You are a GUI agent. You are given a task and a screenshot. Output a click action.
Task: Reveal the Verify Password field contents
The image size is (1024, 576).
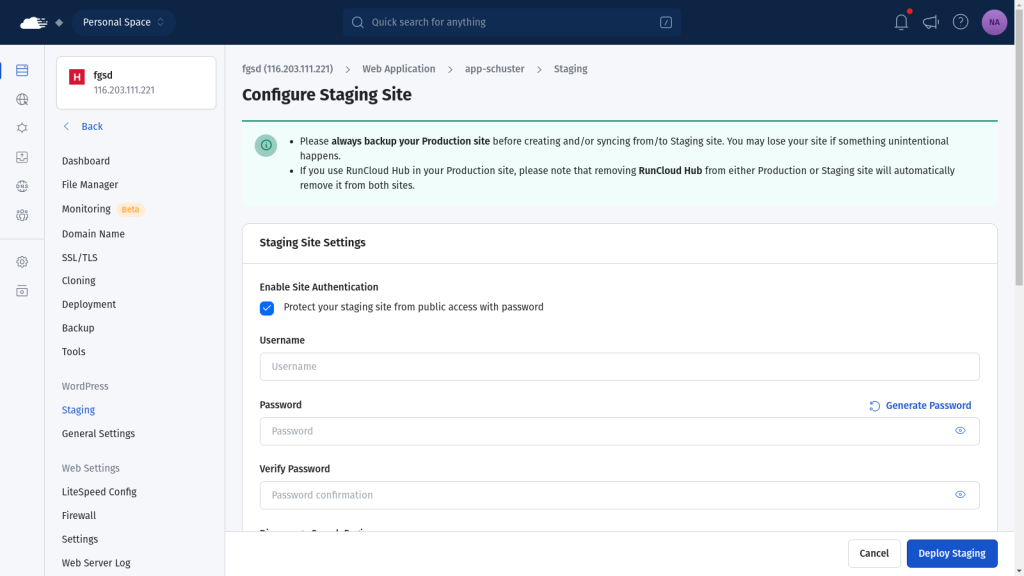960,495
